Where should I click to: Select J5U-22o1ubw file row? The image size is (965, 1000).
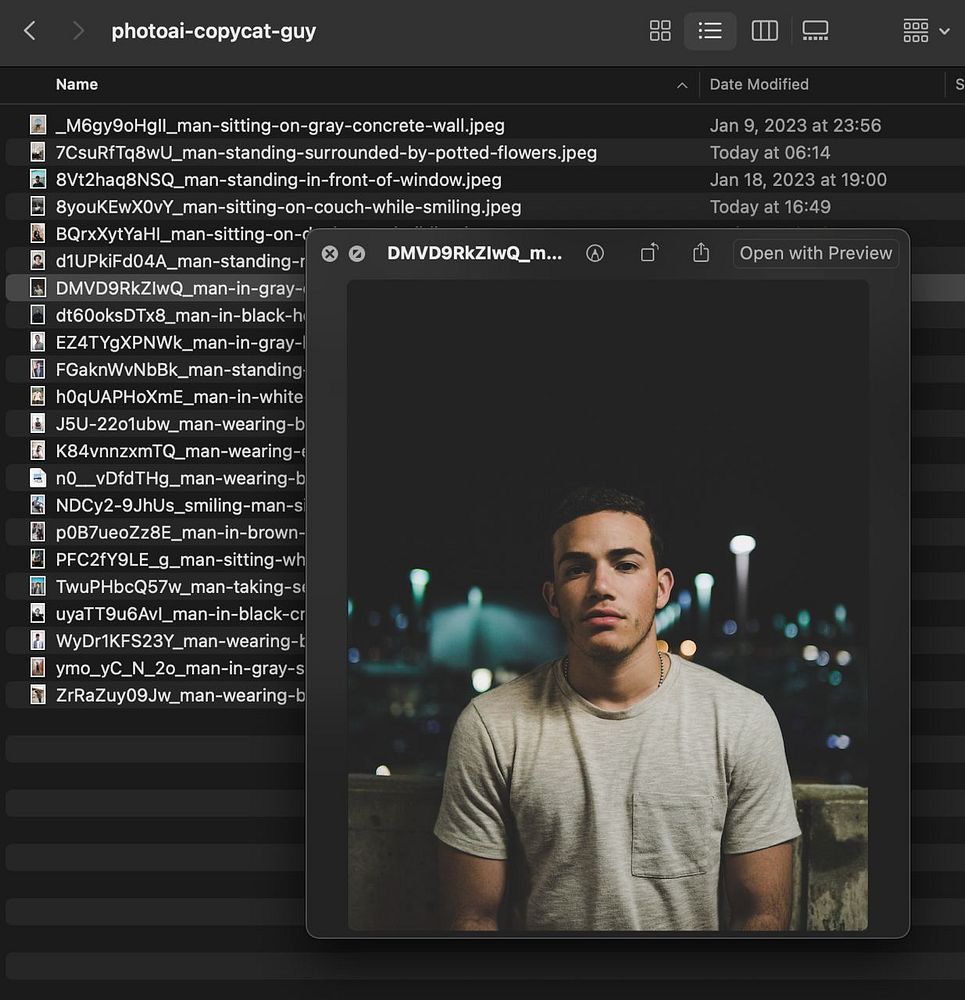(x=156, y=423)
